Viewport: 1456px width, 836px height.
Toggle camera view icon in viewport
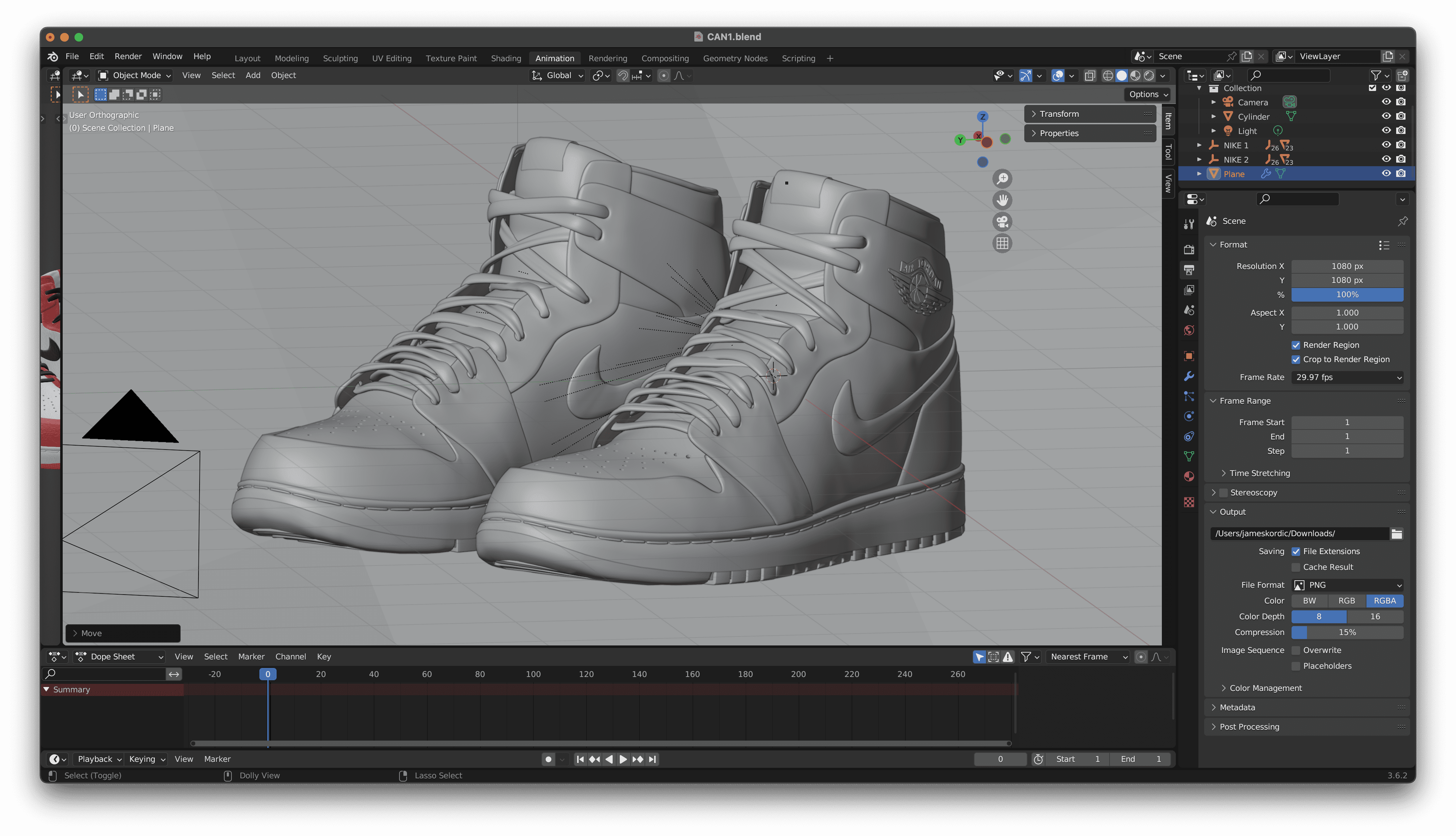click(1002, 222)
